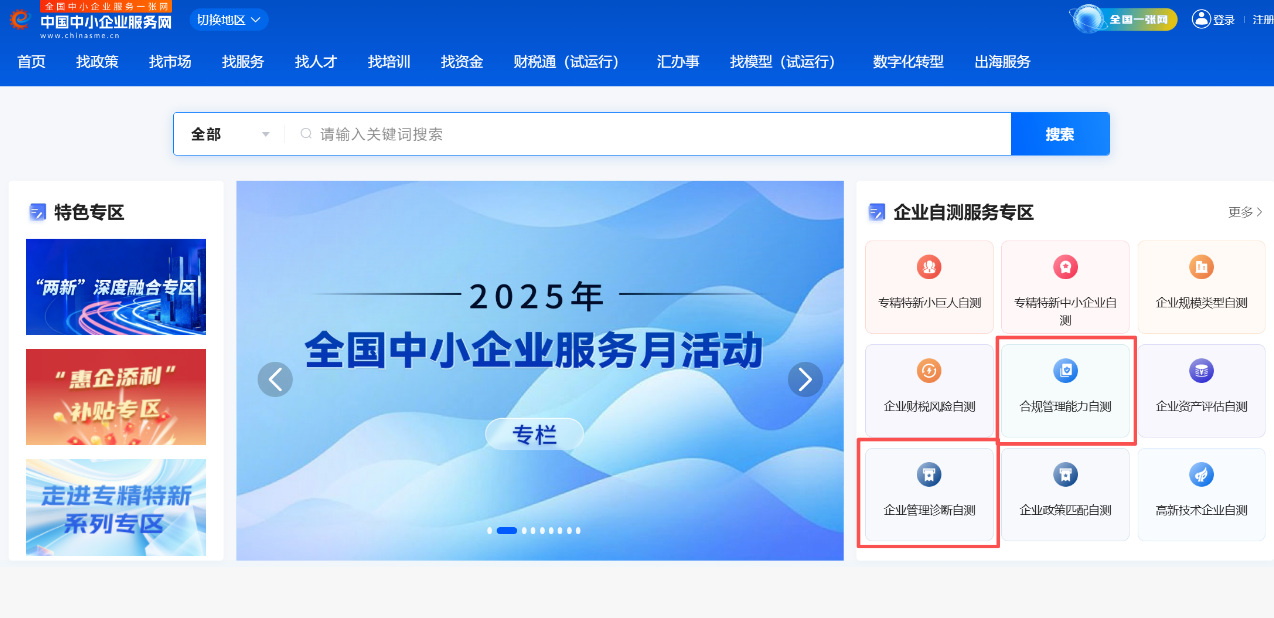Image resolution: width=1274 pixels, height=618 pixels.
Task: Open the 全部 search category dropdown
Action: pos(230,134)
